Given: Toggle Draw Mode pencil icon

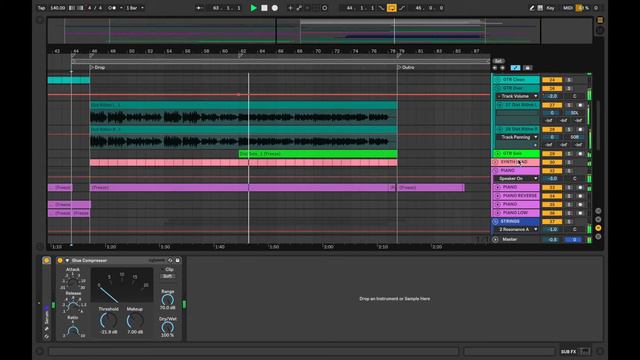Looking at the screenshot, I should 532,8.
